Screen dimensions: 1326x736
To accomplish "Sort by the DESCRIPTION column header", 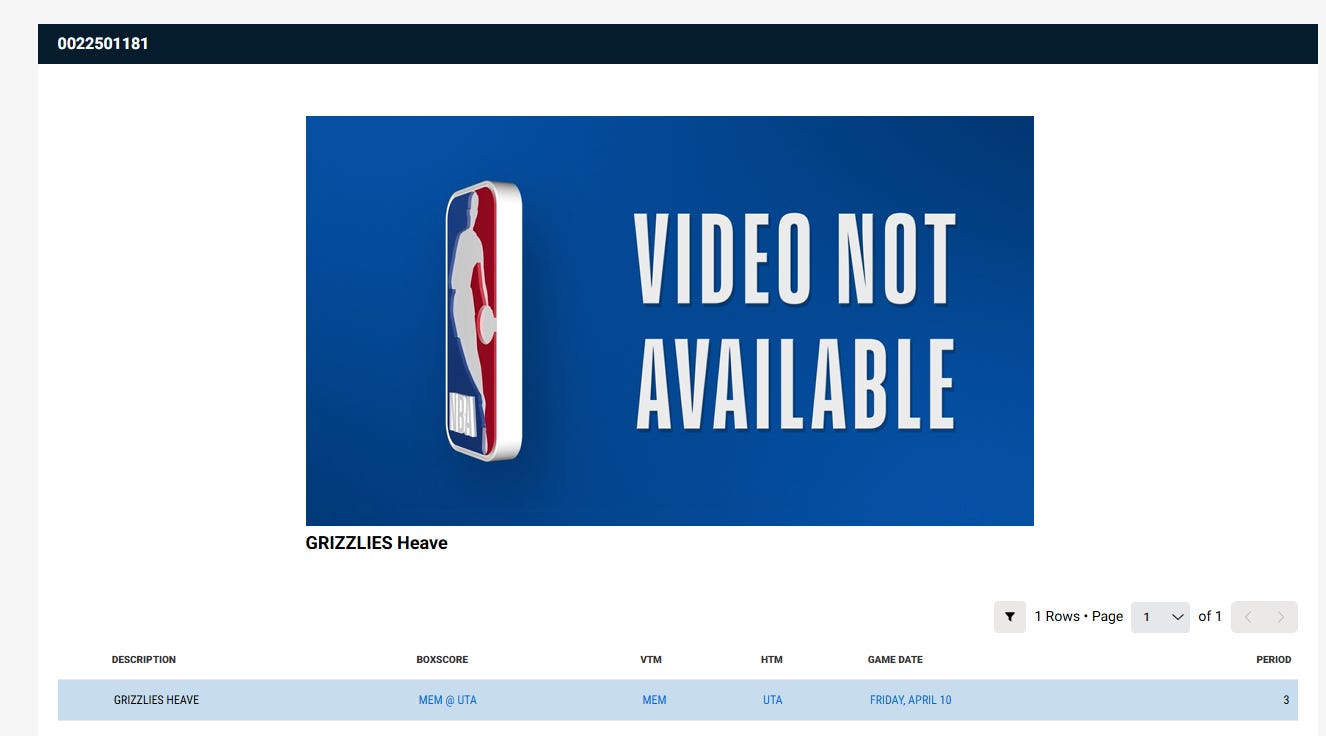I will point(144,660).
